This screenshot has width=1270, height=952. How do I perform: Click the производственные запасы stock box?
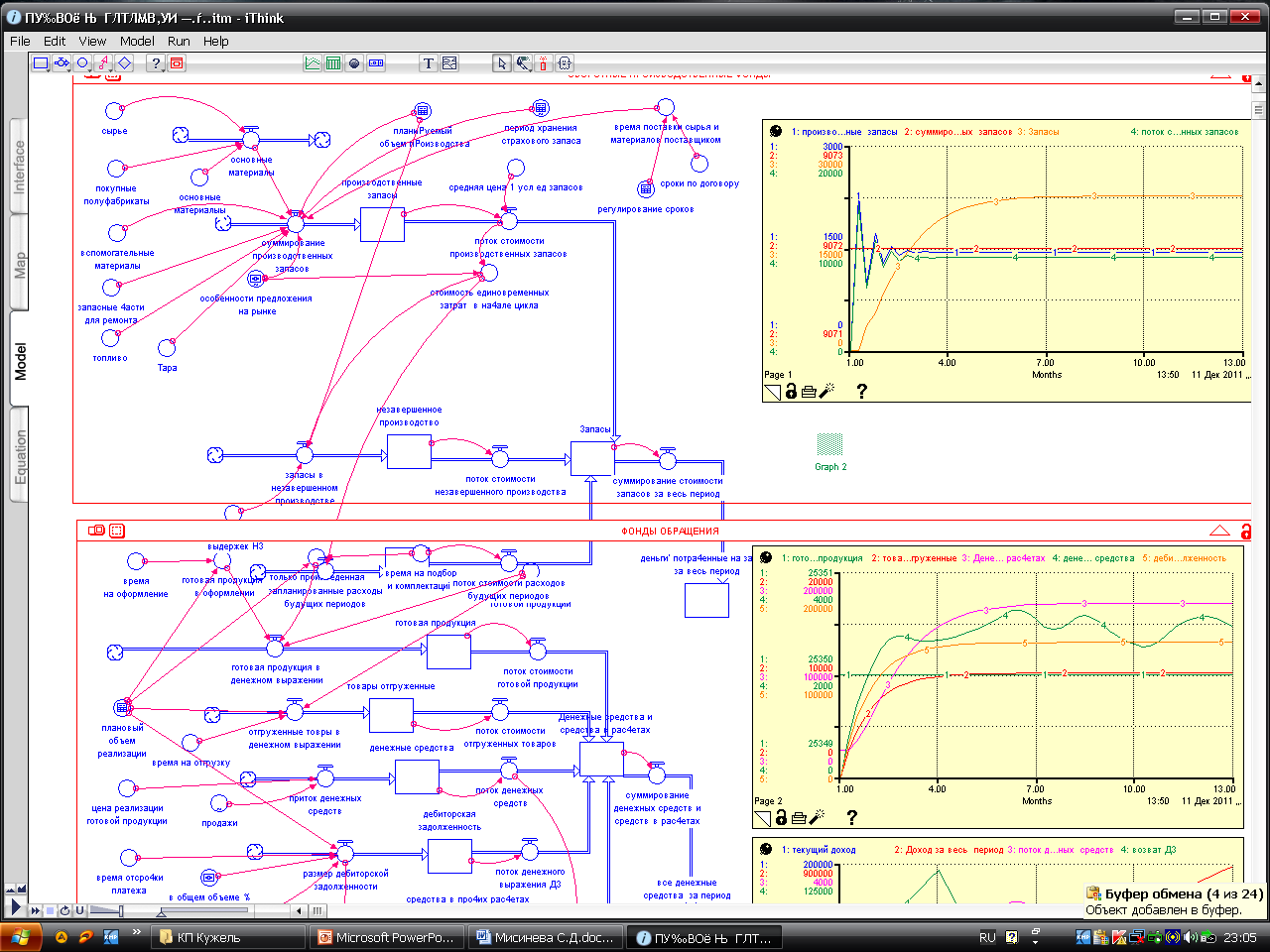coord(382,225)
